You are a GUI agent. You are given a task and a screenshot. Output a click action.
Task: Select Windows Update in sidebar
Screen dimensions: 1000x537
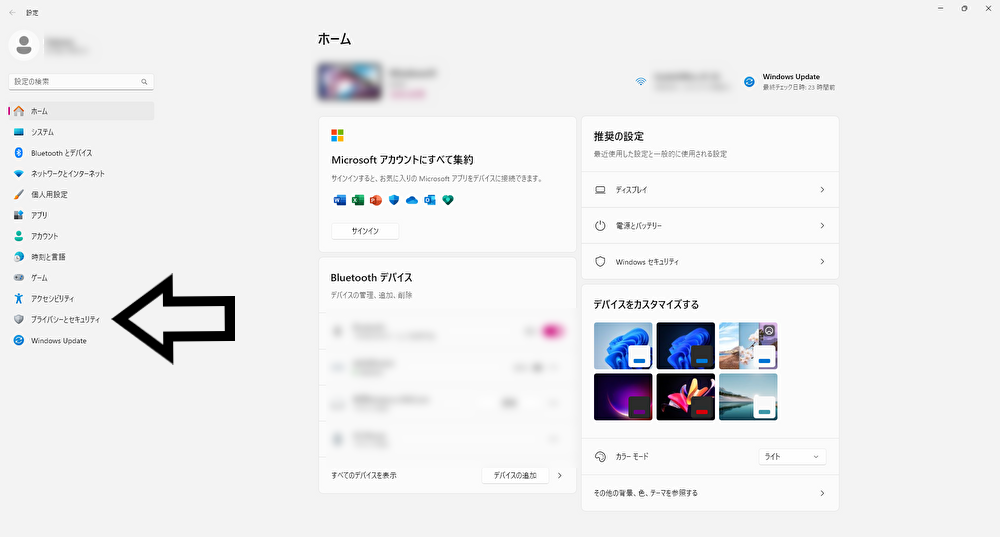pos(81,341)
